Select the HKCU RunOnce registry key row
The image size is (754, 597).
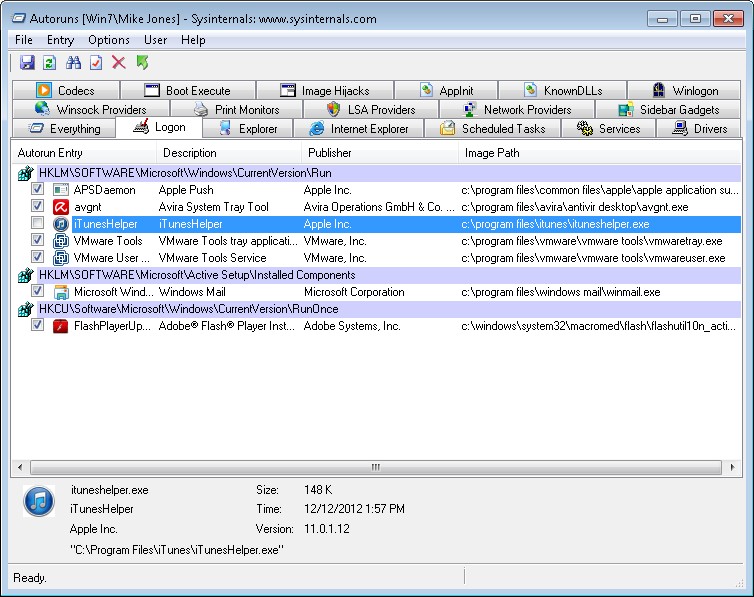(389, 309)
